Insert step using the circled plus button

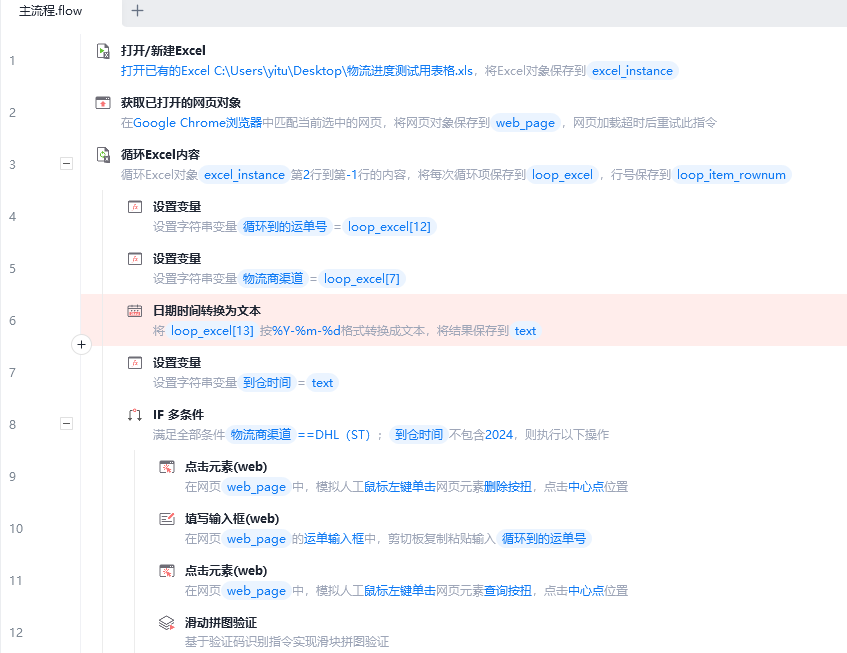tap(81, 345)
